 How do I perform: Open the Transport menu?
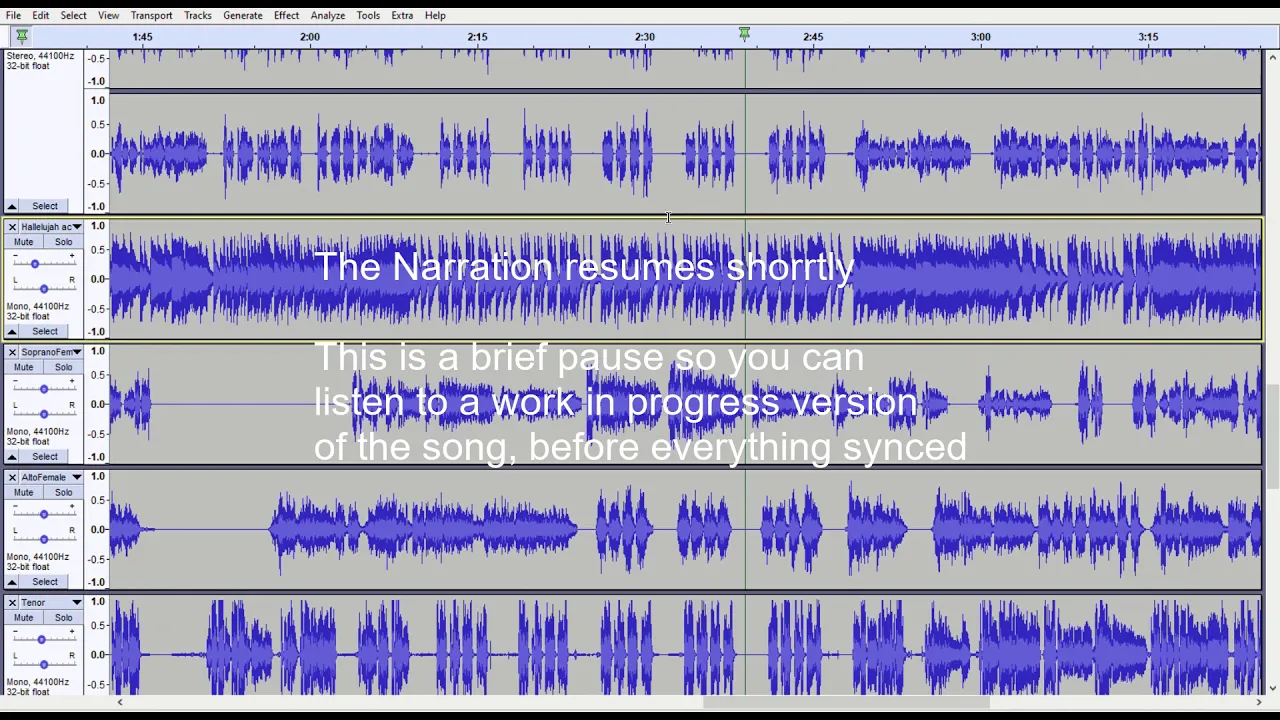click(x=151, y=15)
